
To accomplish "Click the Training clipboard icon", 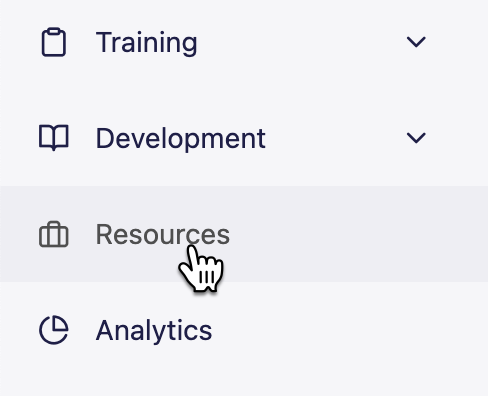I will (x=54, y=42).
